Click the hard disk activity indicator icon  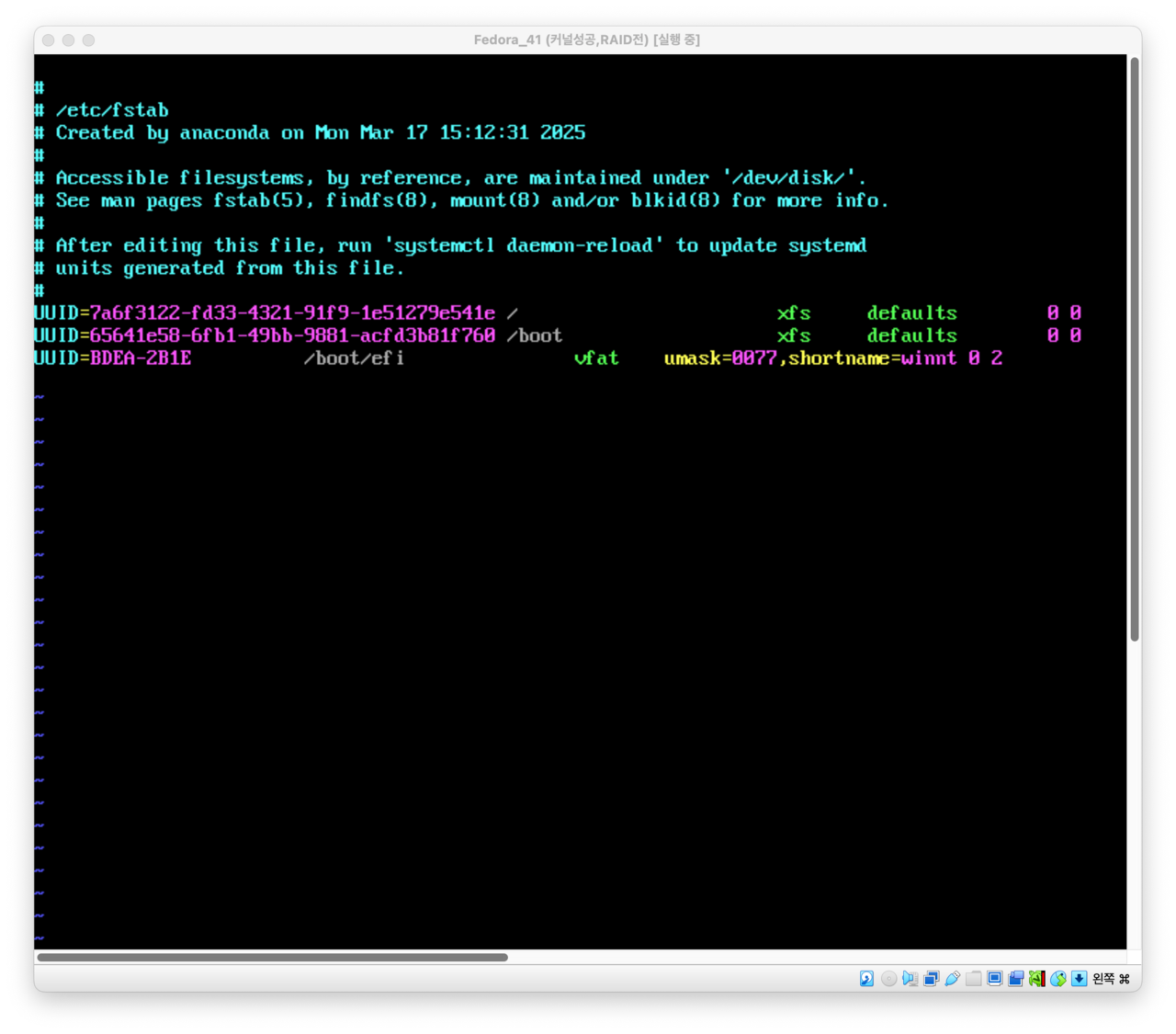(x=866, y=979)
